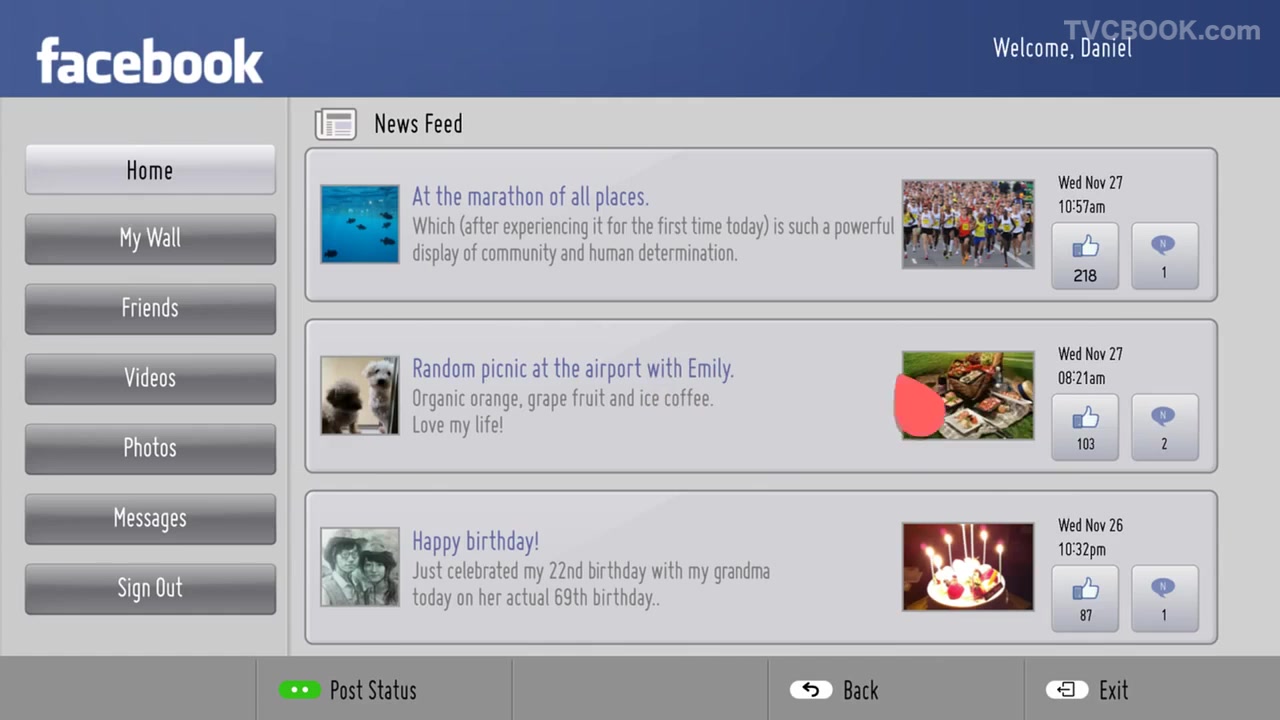The image size is (1280, 720).
Task: View the picnic food photo
Action: pos(968,395)
